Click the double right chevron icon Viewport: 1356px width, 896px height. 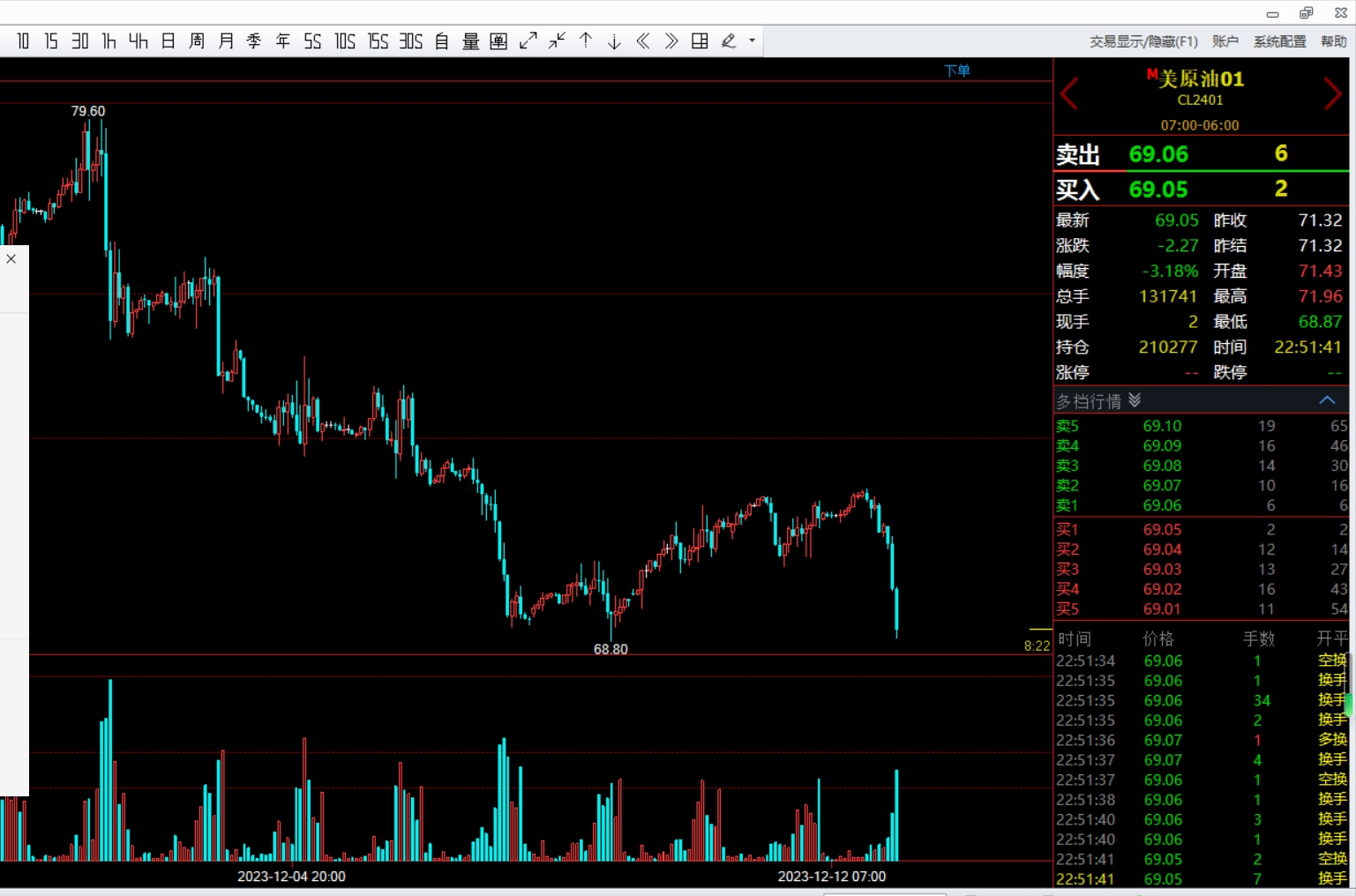(x=671, y=41)
